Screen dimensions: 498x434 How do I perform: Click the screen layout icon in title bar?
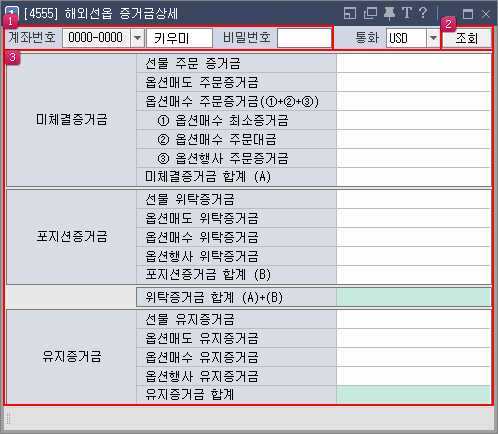pos(350,13)
